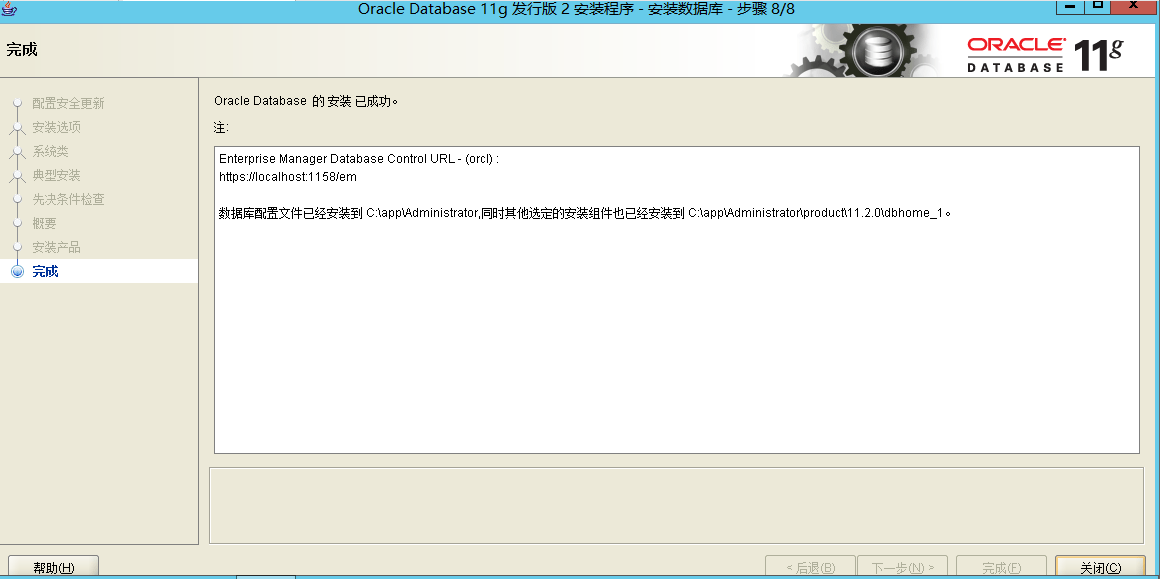Select the 典型安装 step in the sidebar

[x=56, y=175]
